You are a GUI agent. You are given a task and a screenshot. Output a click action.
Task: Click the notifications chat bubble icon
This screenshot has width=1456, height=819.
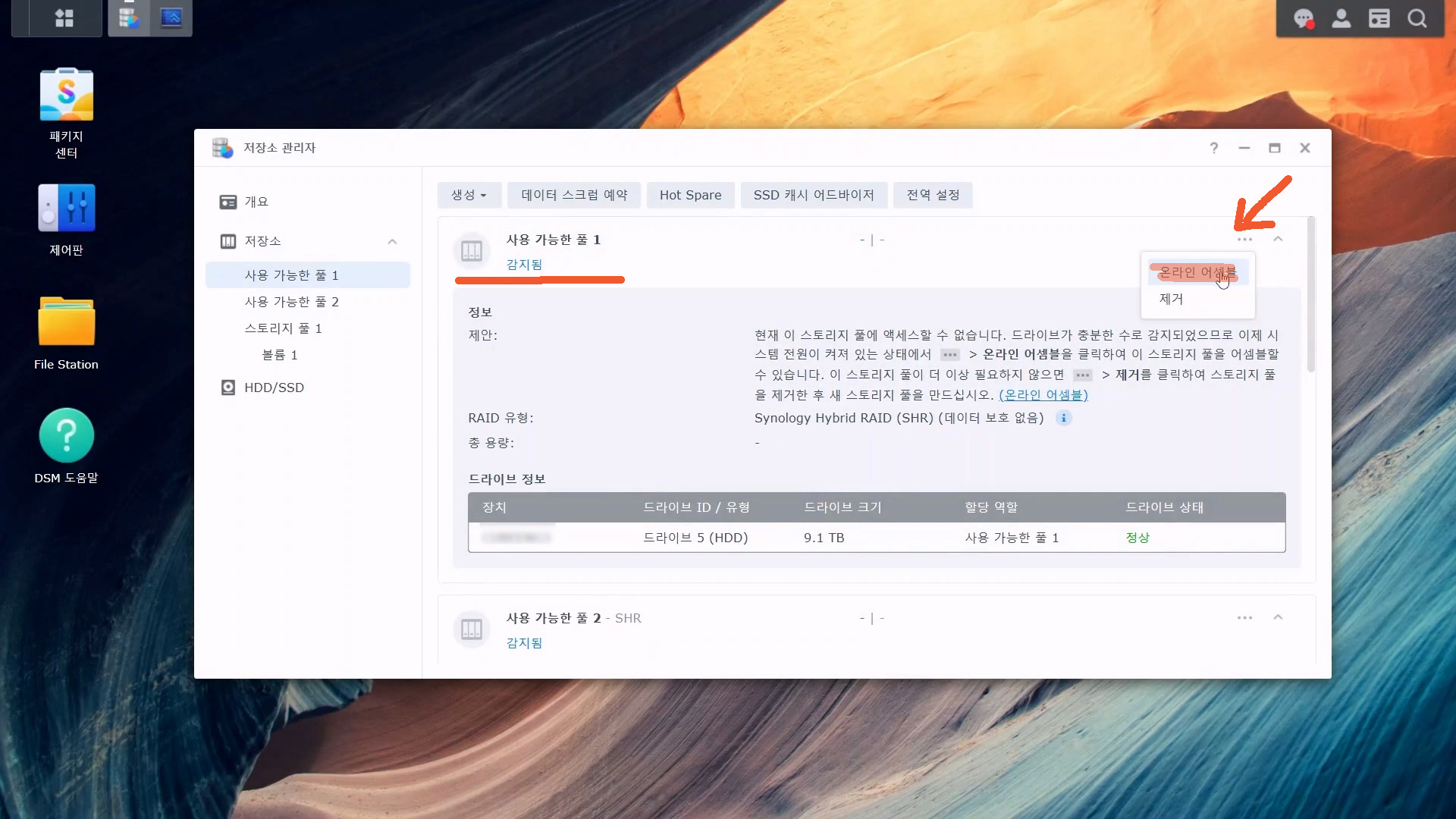click(x=1304, y=18)
